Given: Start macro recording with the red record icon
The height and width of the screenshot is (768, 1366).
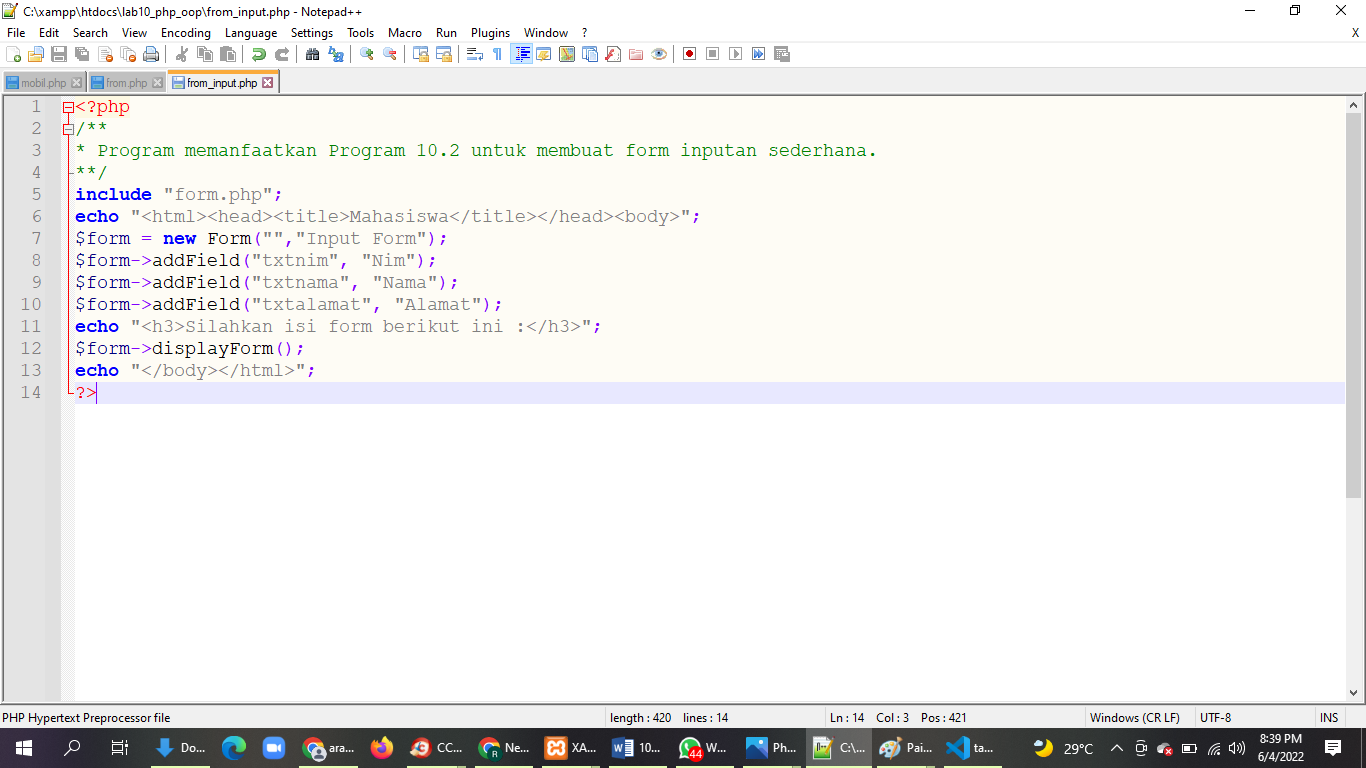Looking at the screenshot, I should click(x=690, y=54).
